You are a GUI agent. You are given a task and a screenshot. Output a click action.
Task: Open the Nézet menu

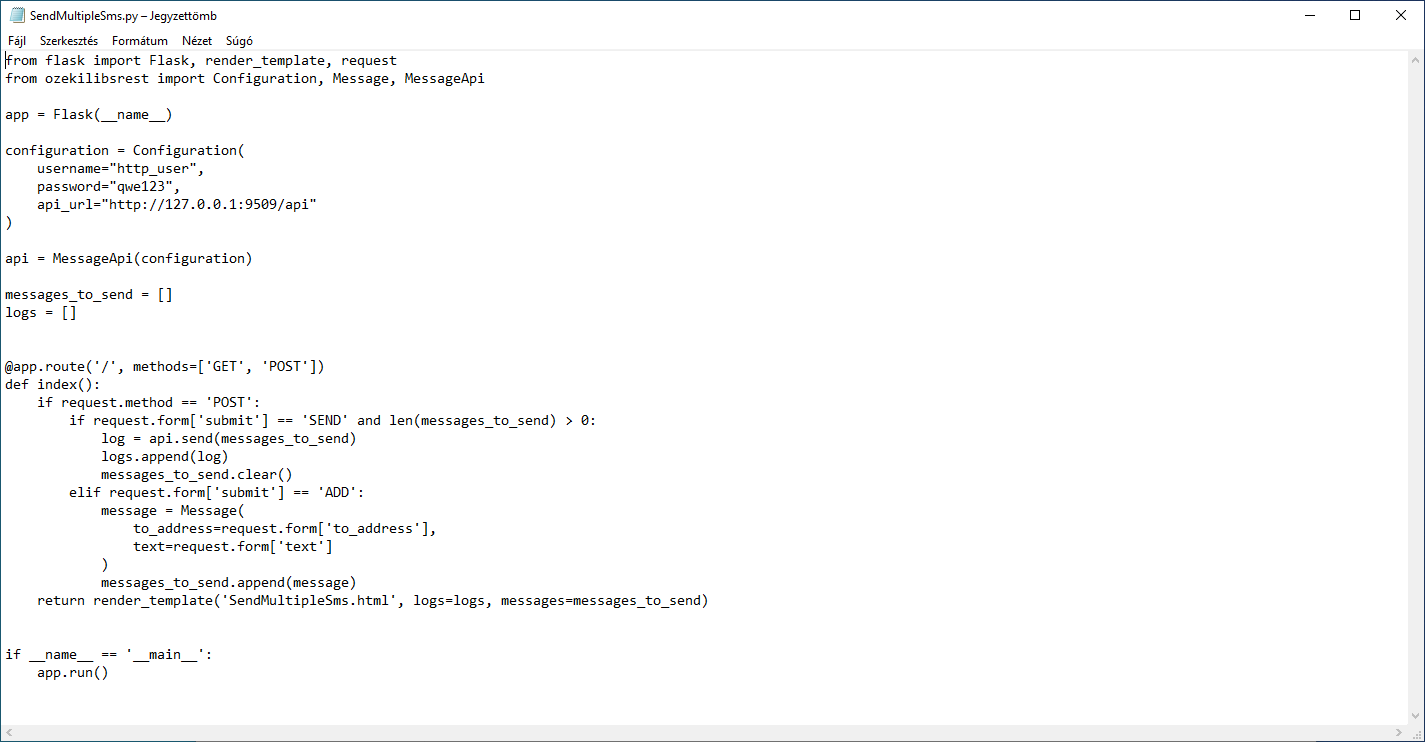(x=197, y=41)
